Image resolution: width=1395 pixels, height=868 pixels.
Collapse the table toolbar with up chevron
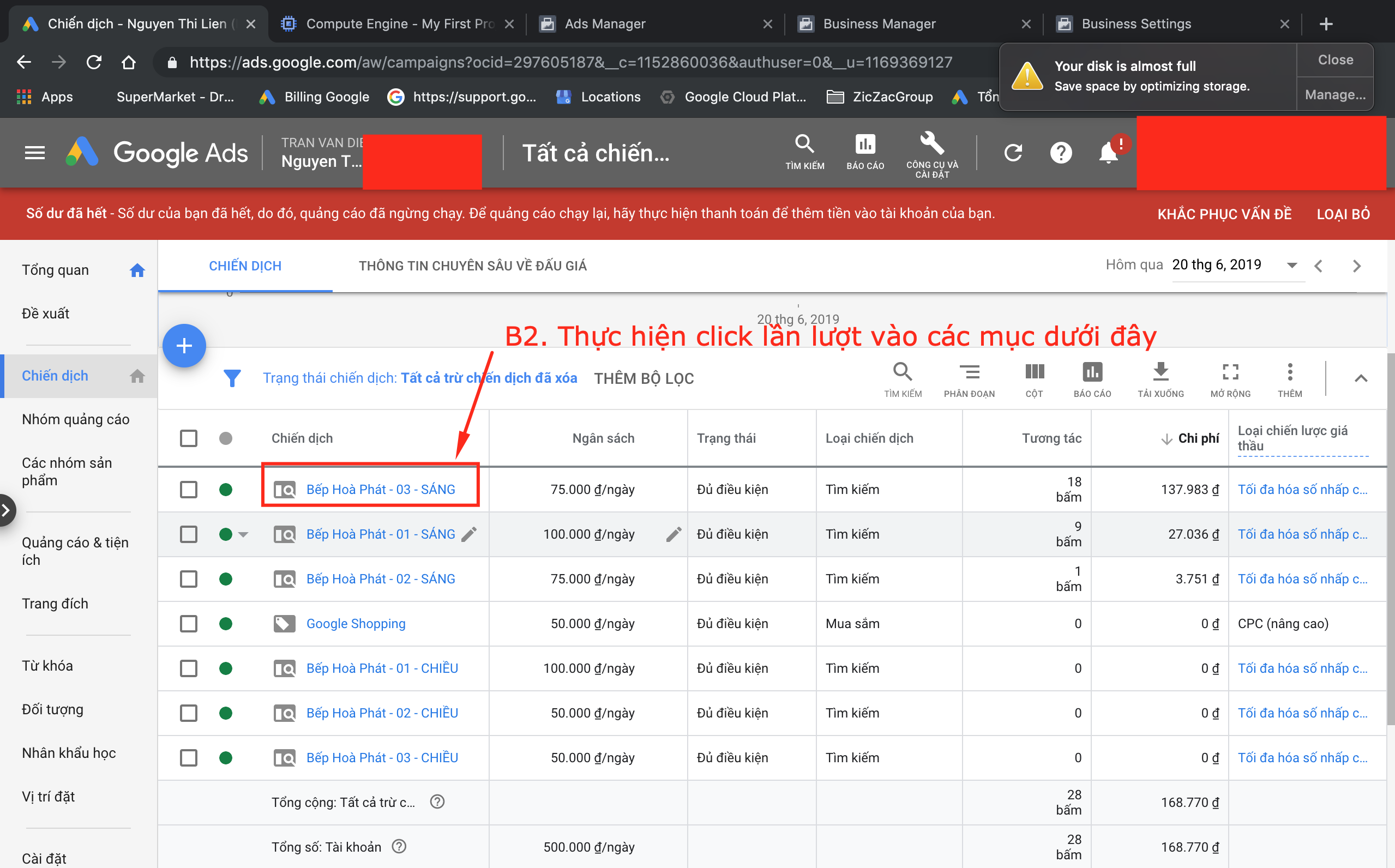click(1361, 378)
